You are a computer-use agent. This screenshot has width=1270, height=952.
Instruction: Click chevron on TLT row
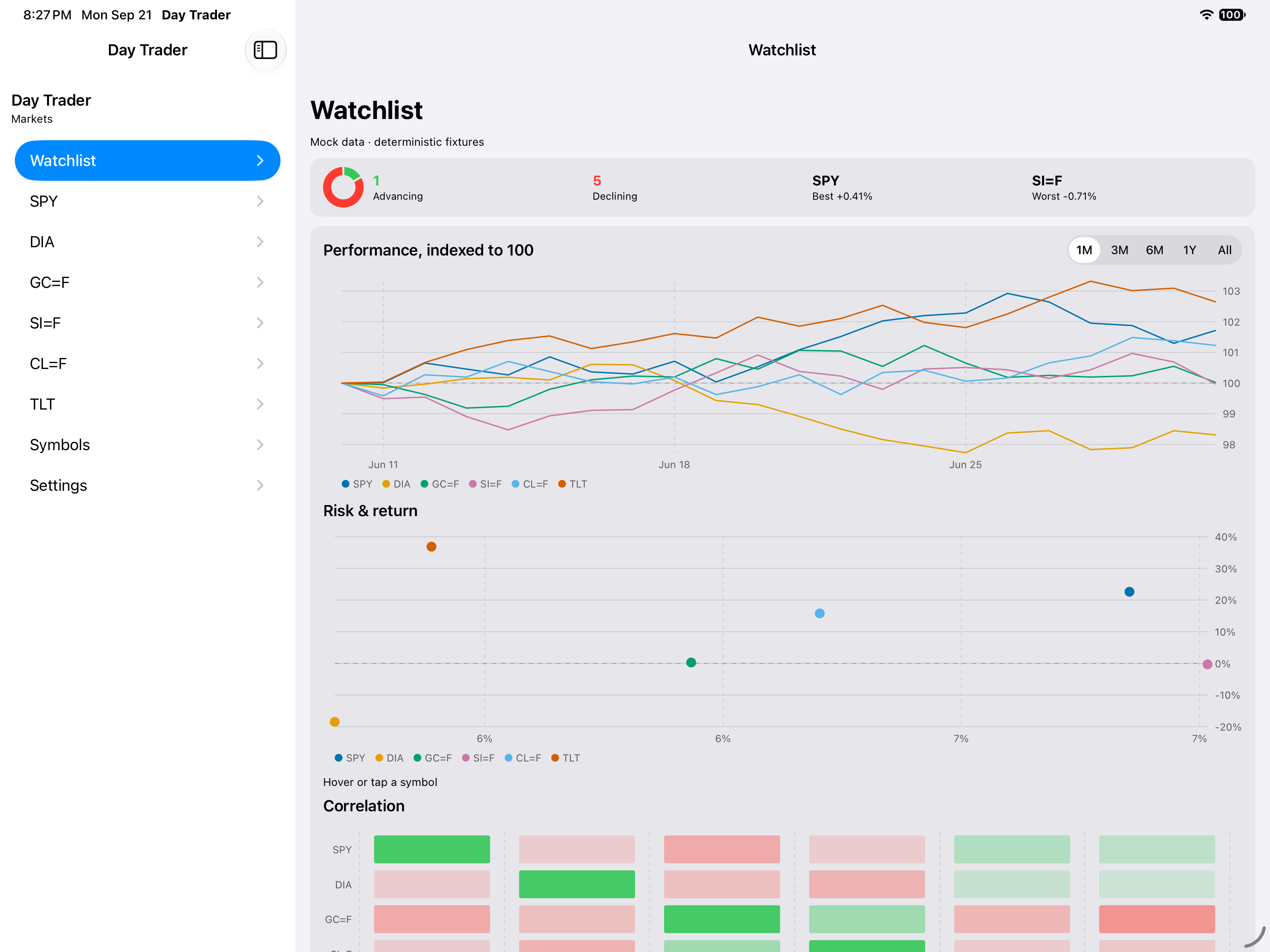(260, 405)
